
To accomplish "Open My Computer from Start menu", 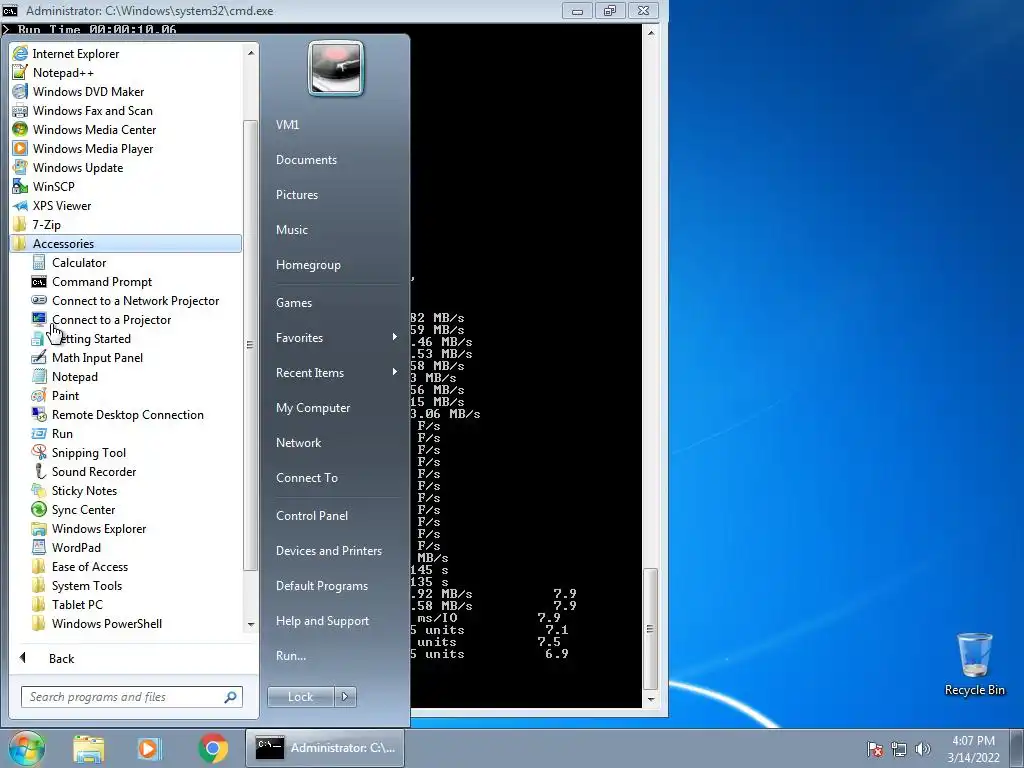I will point(313,408).
